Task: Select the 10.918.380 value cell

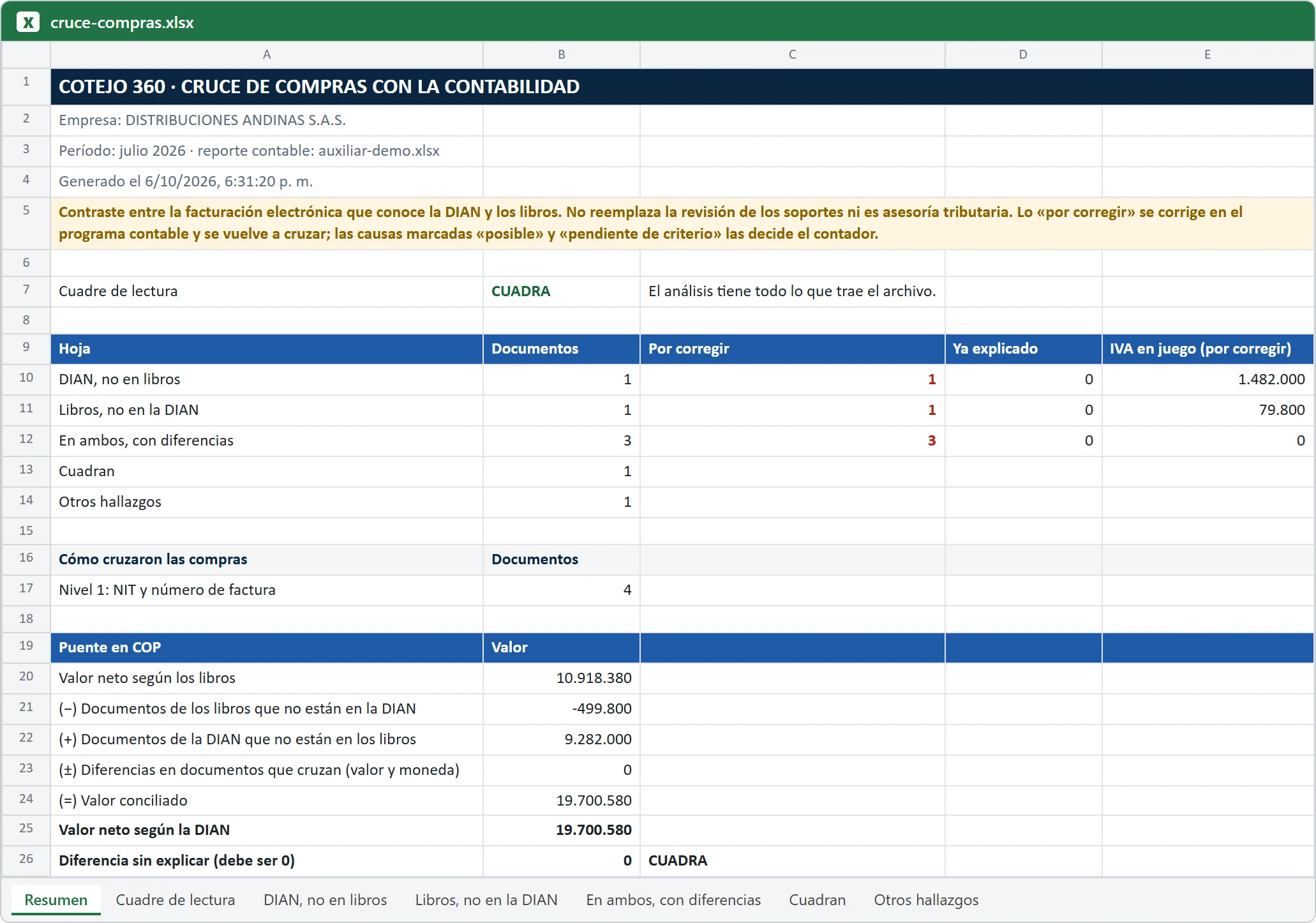Action: [x=562, y=678]
